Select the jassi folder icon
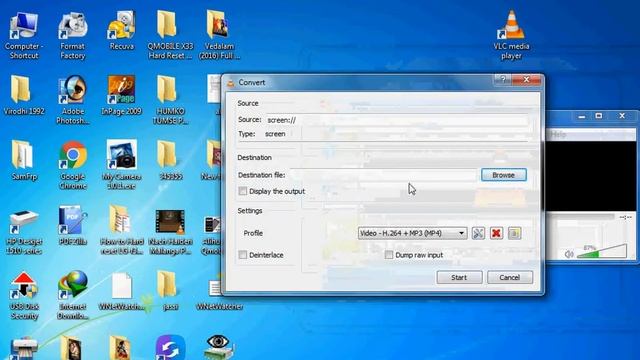This screenshot has width=640, height=360. pos(170,291)
